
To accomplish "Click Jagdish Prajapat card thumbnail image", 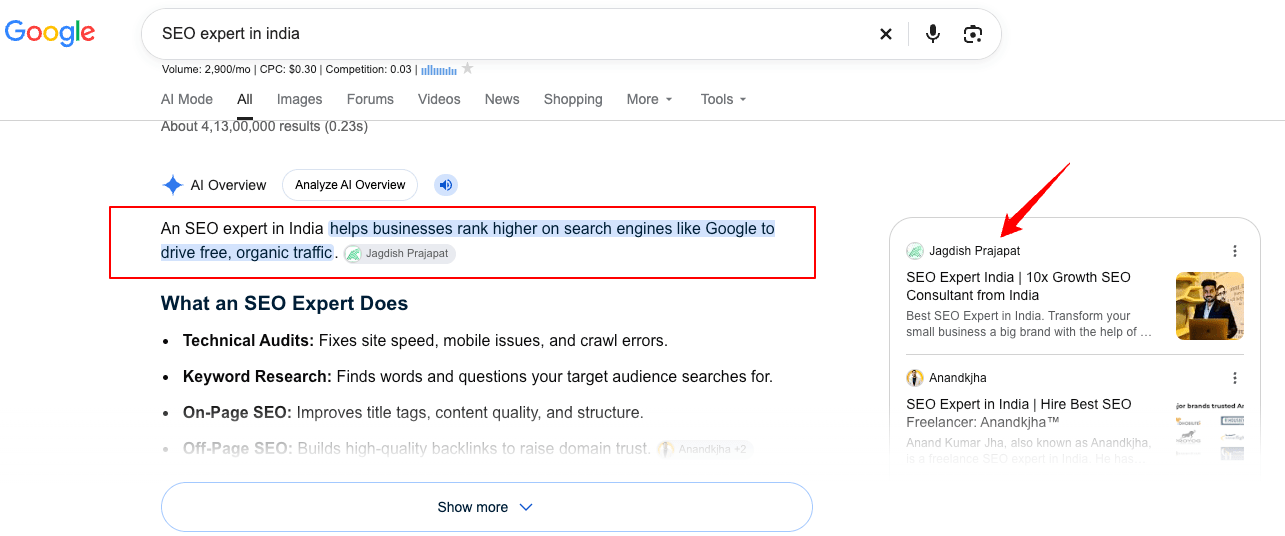I will 1210,306.
